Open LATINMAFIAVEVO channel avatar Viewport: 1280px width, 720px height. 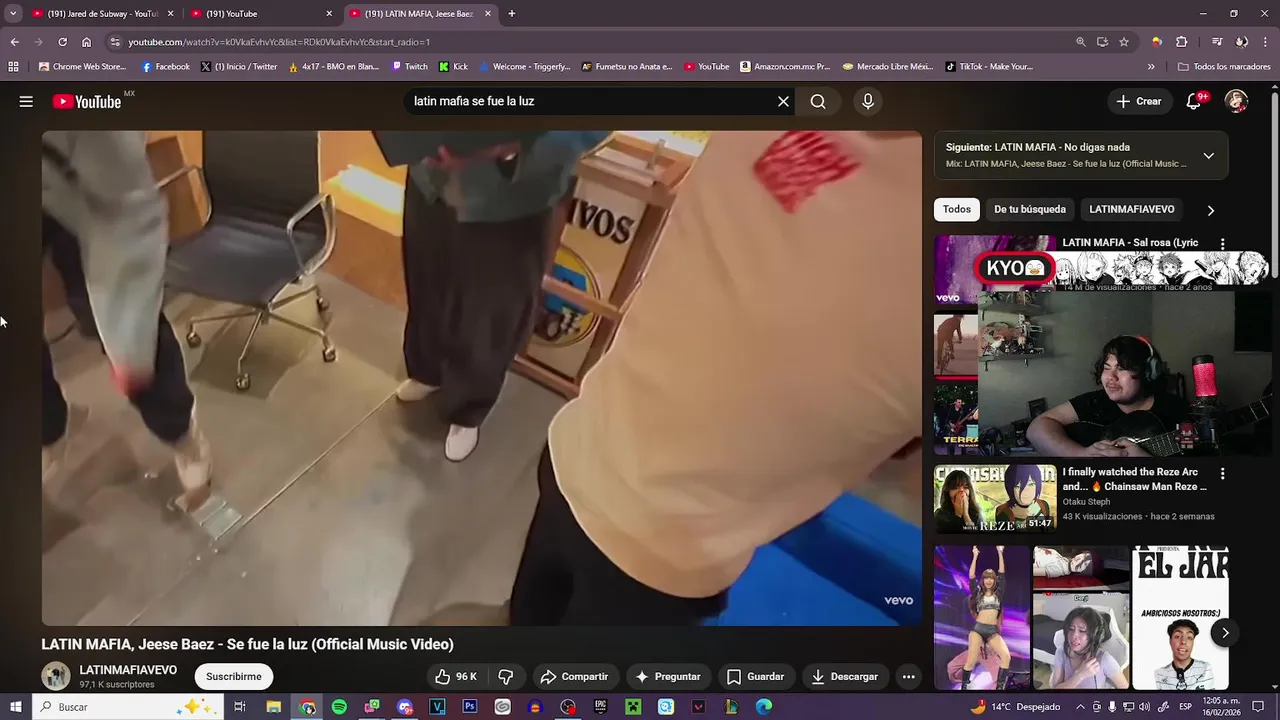(x=56, y=677)
